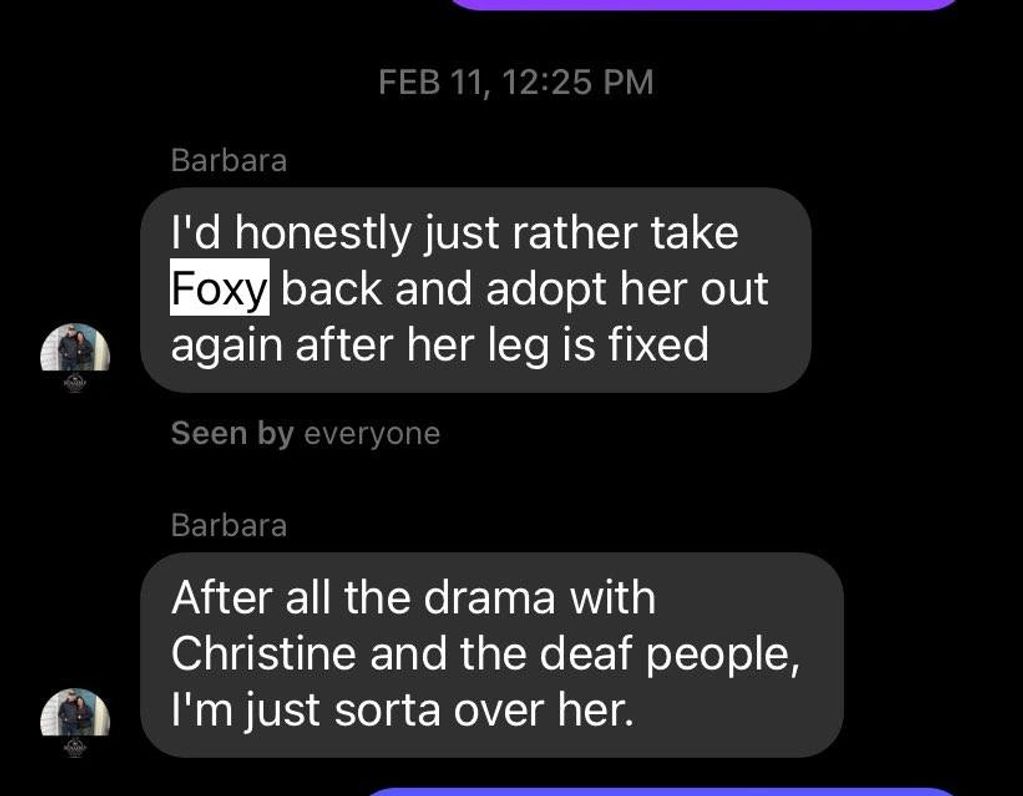The width and height of the screenshot is (1023, 796).
Task: Open Barbara's avatar beside the Foxy message
Action: [75, 346]
